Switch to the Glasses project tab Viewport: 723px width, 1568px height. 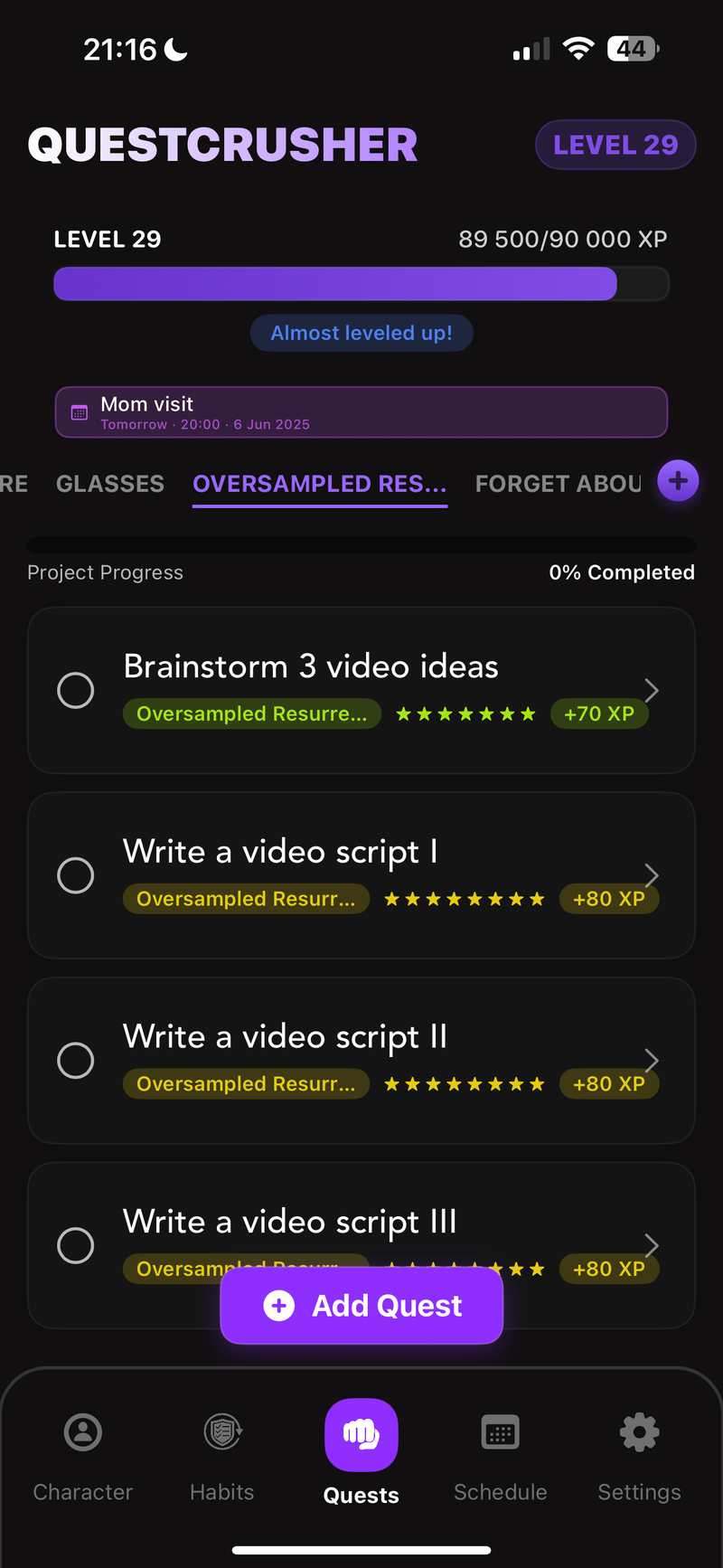coord(110,484)
